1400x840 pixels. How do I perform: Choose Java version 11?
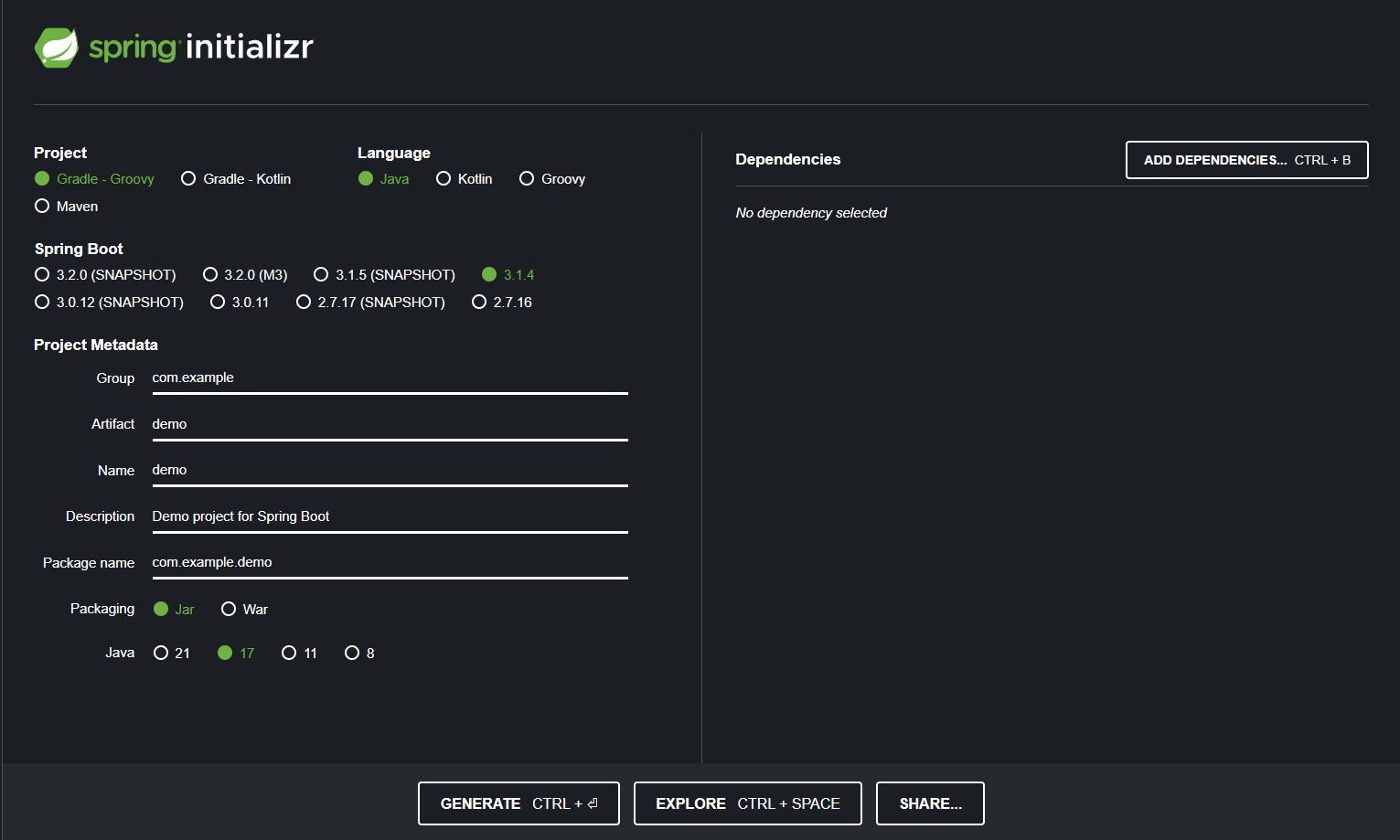point(299,654)
